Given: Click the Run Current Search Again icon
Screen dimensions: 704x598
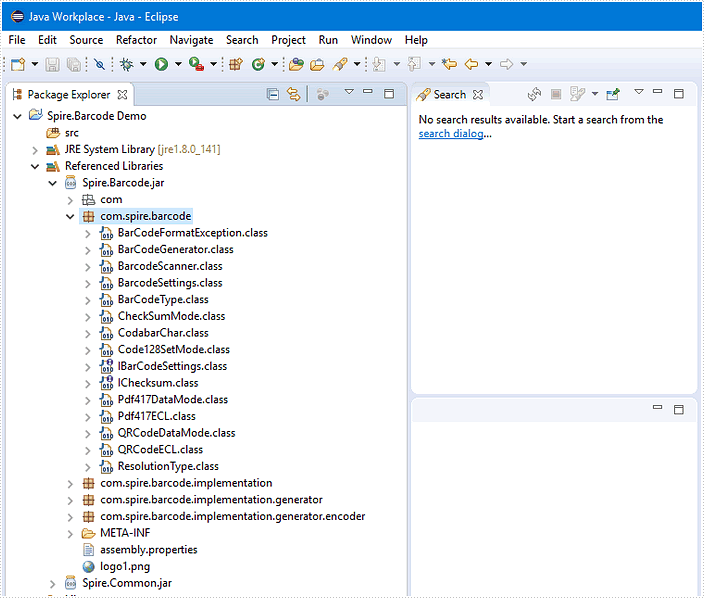Looking at the screenshot, I should 534,94.
